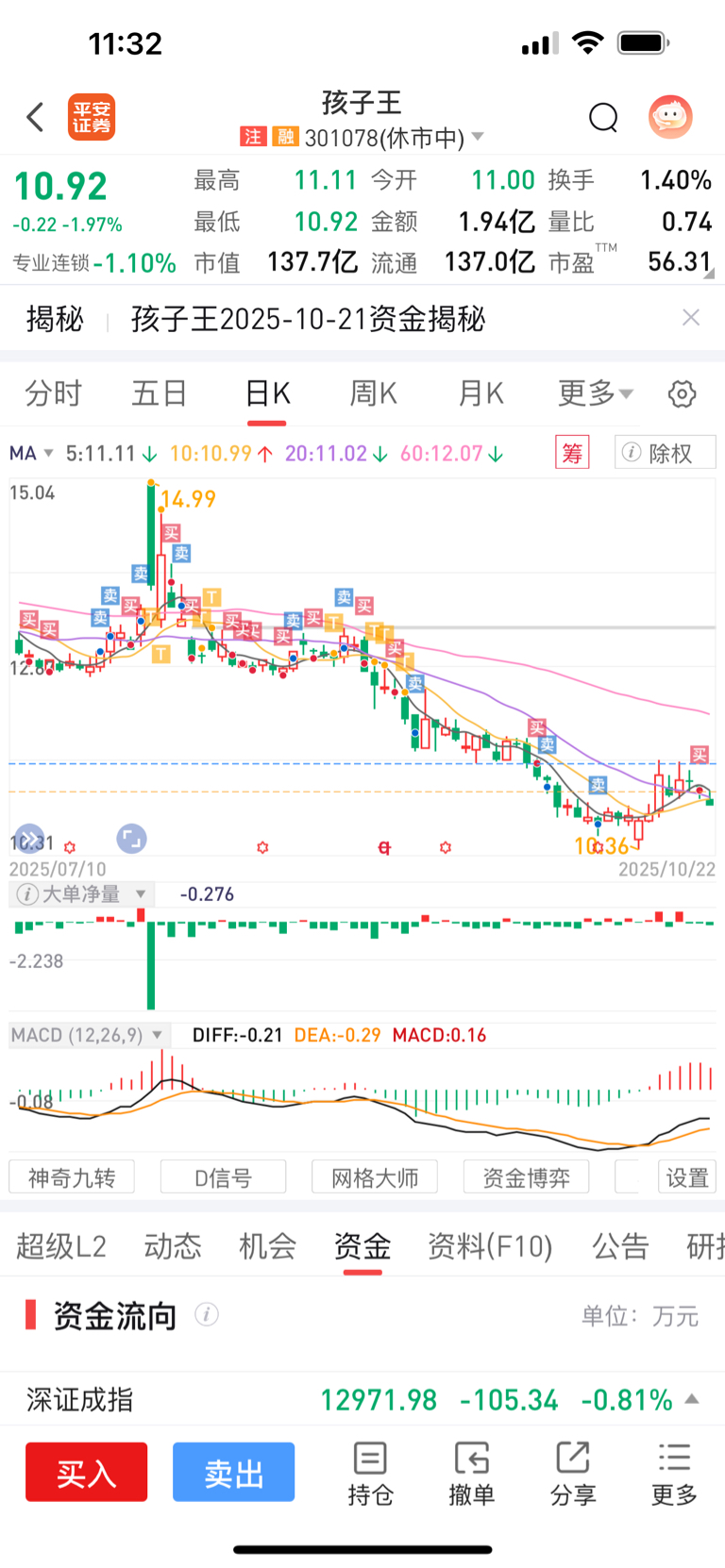Tap the 注 badge under stock name
The width and height of the screenshot is (725, 1568).
tap(253, 137)
